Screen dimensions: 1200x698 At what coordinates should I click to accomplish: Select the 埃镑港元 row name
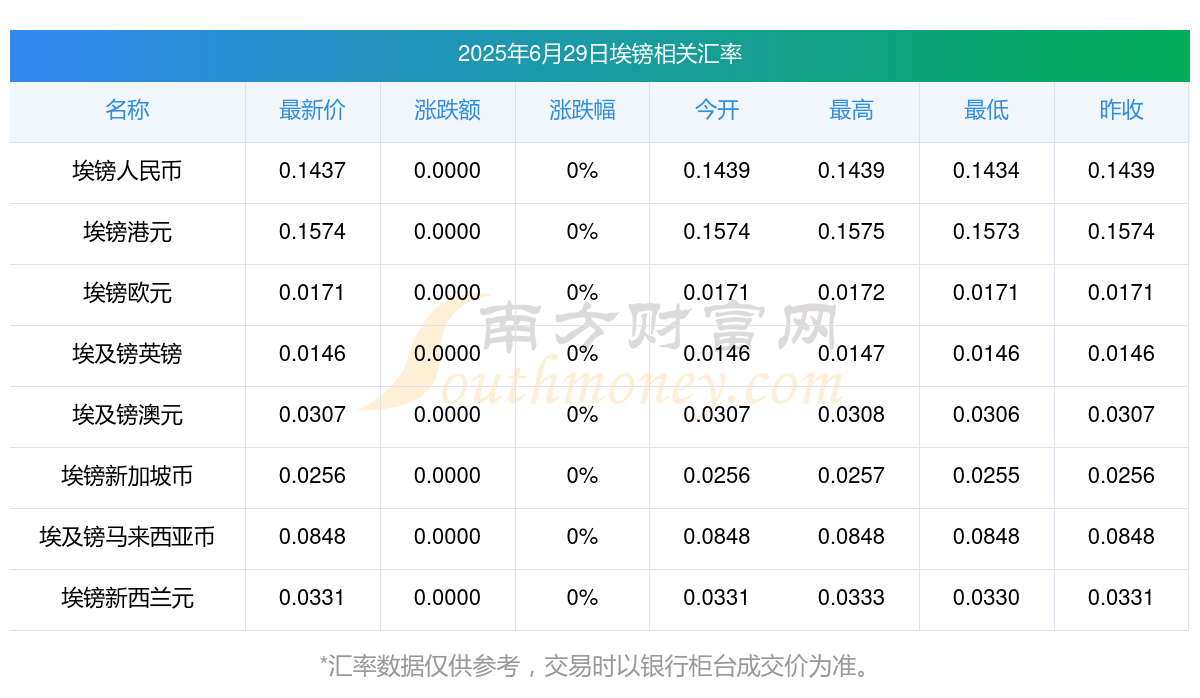click(127, 232)
